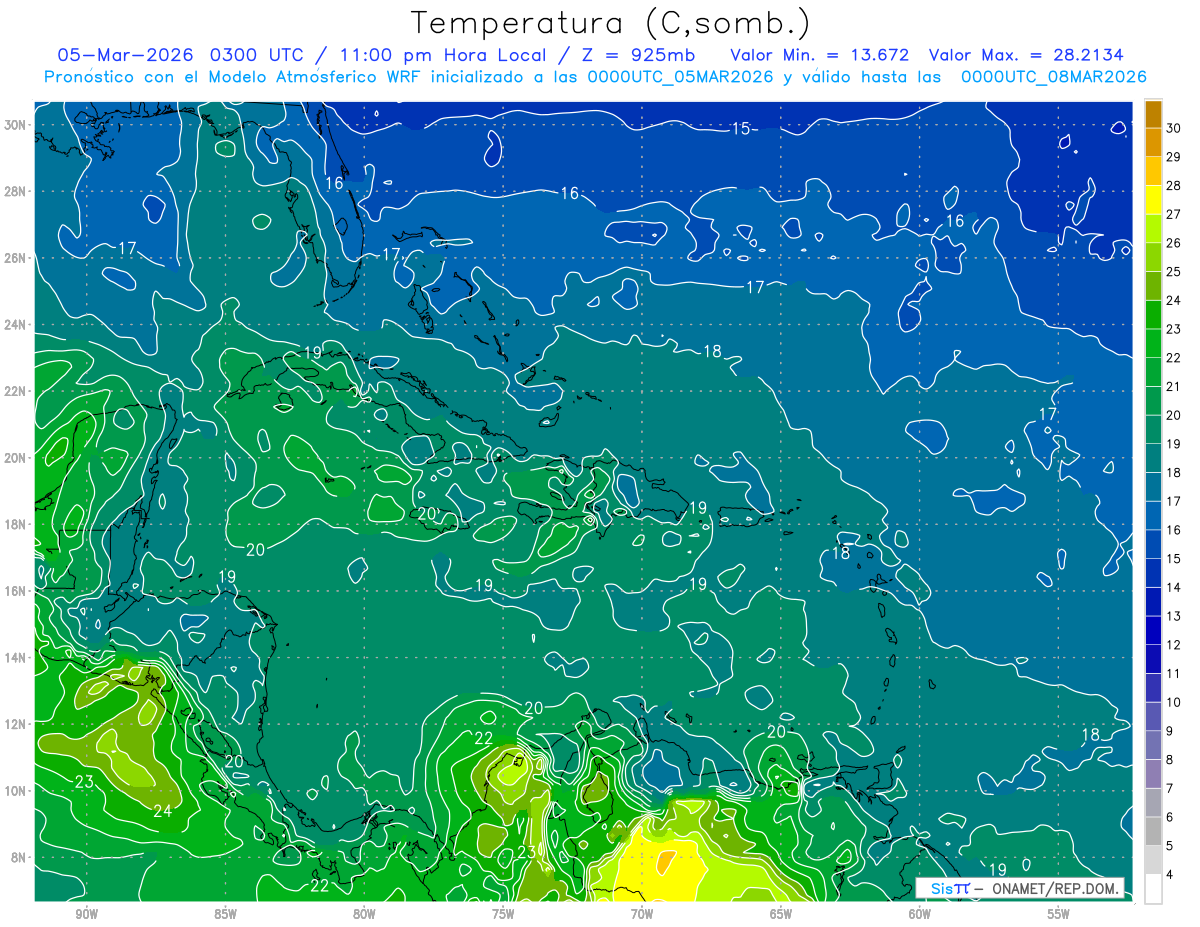This screenshot has height=927, width=1200.
Task: Click the 30N latitude axis label
Action: pyautogui.click(x=16, y=125)
